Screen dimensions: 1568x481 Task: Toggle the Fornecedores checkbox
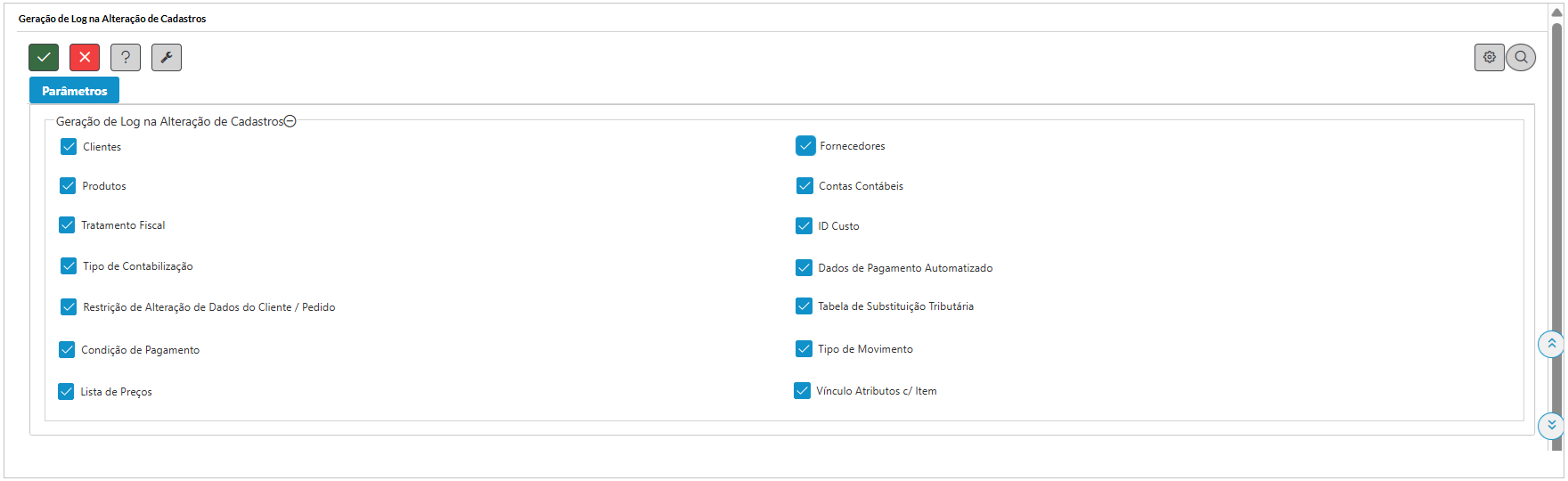coord(805,145)
